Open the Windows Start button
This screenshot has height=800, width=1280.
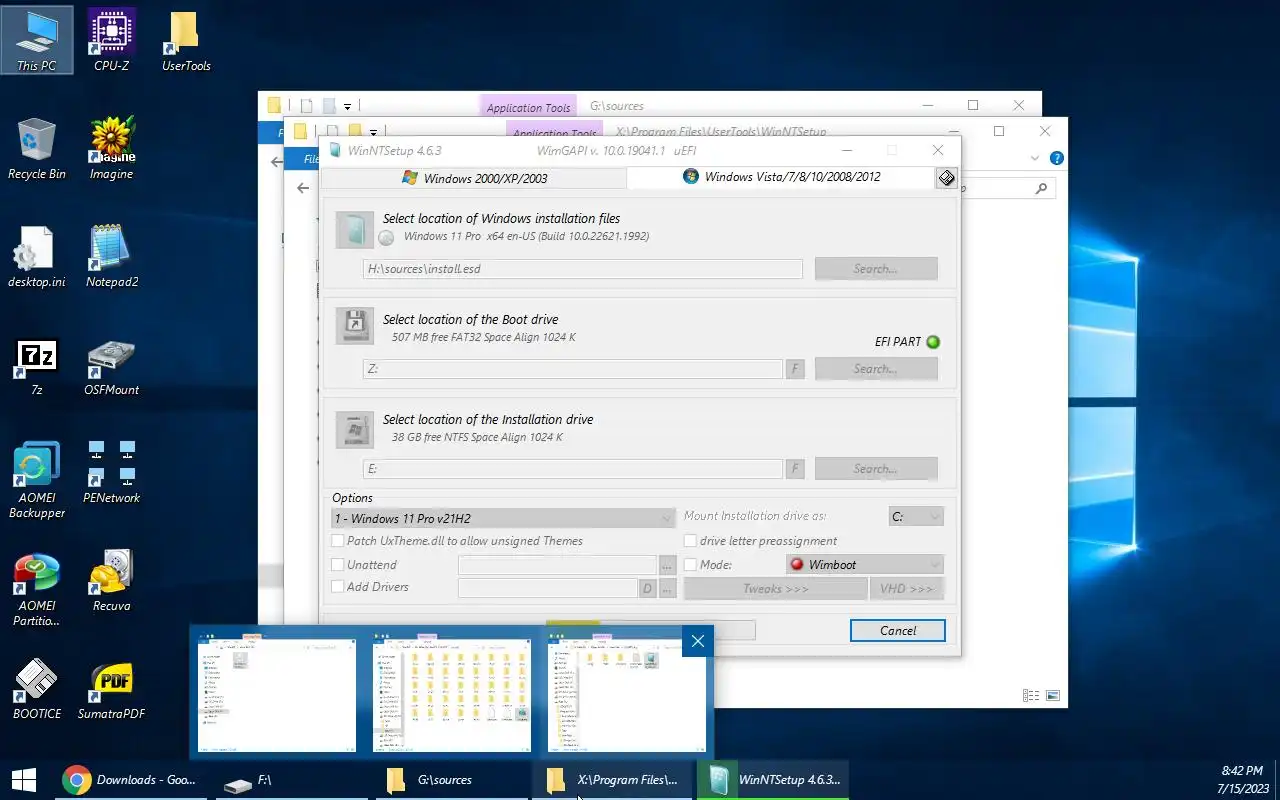coord(24,780)
